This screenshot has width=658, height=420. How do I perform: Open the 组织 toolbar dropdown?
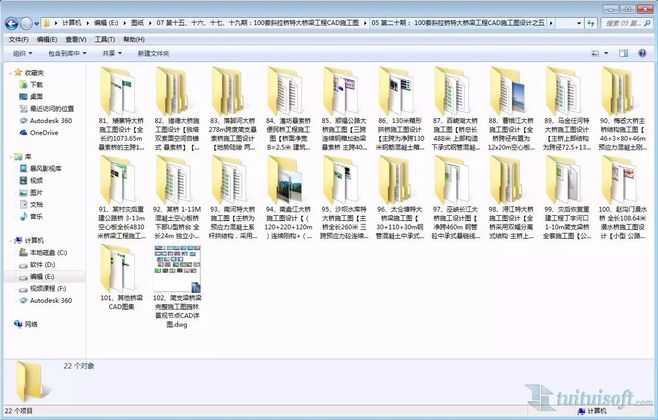[22, 53]
